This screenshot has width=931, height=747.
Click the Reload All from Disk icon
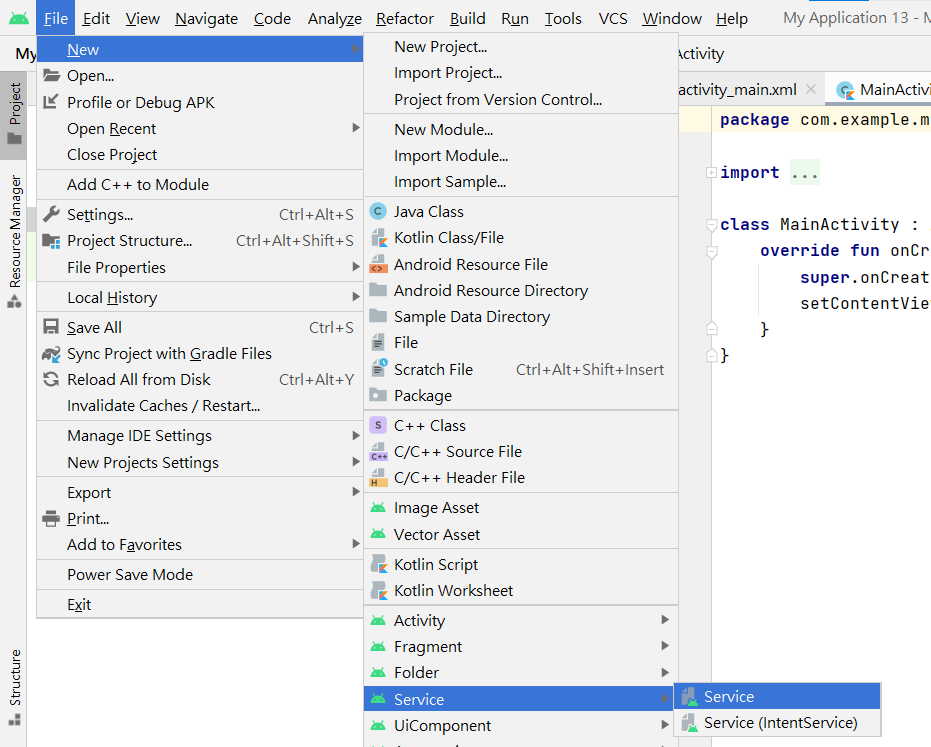click(x=52, y=379)
